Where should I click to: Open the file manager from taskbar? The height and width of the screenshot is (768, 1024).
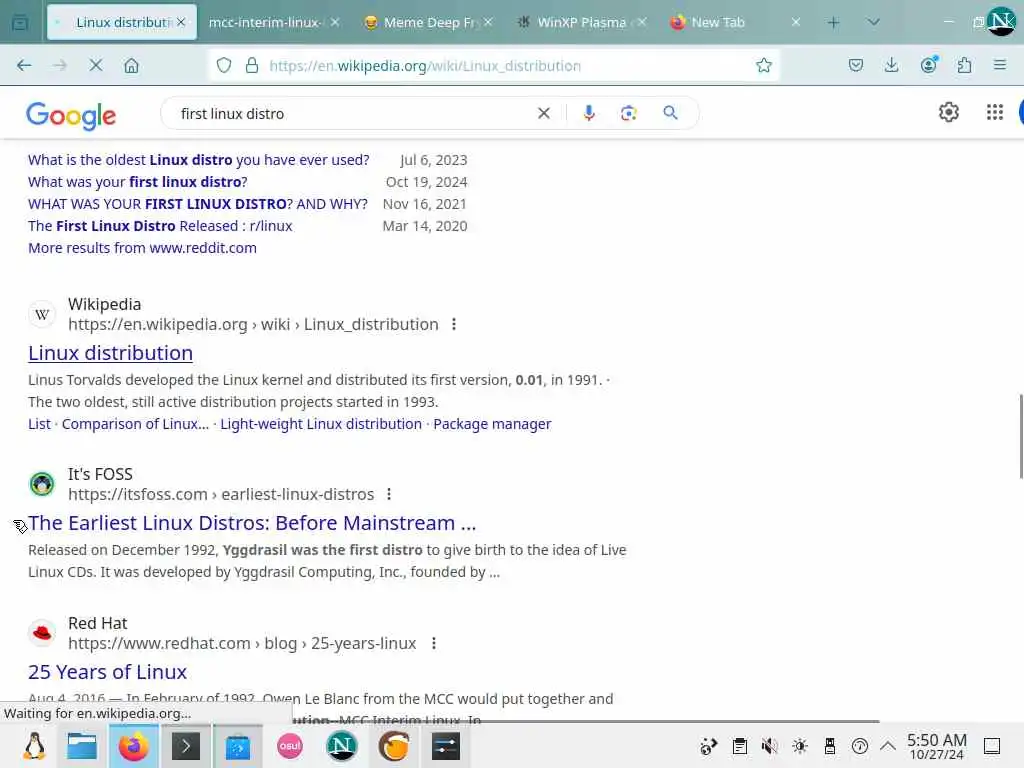(82, 746)
